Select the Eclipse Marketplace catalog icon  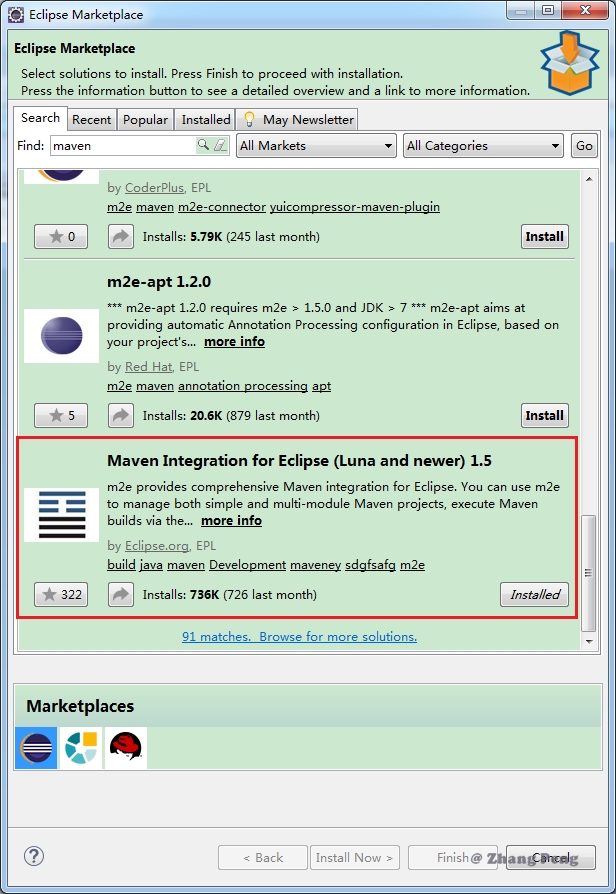pyautogui.click(x=36, y=748)
